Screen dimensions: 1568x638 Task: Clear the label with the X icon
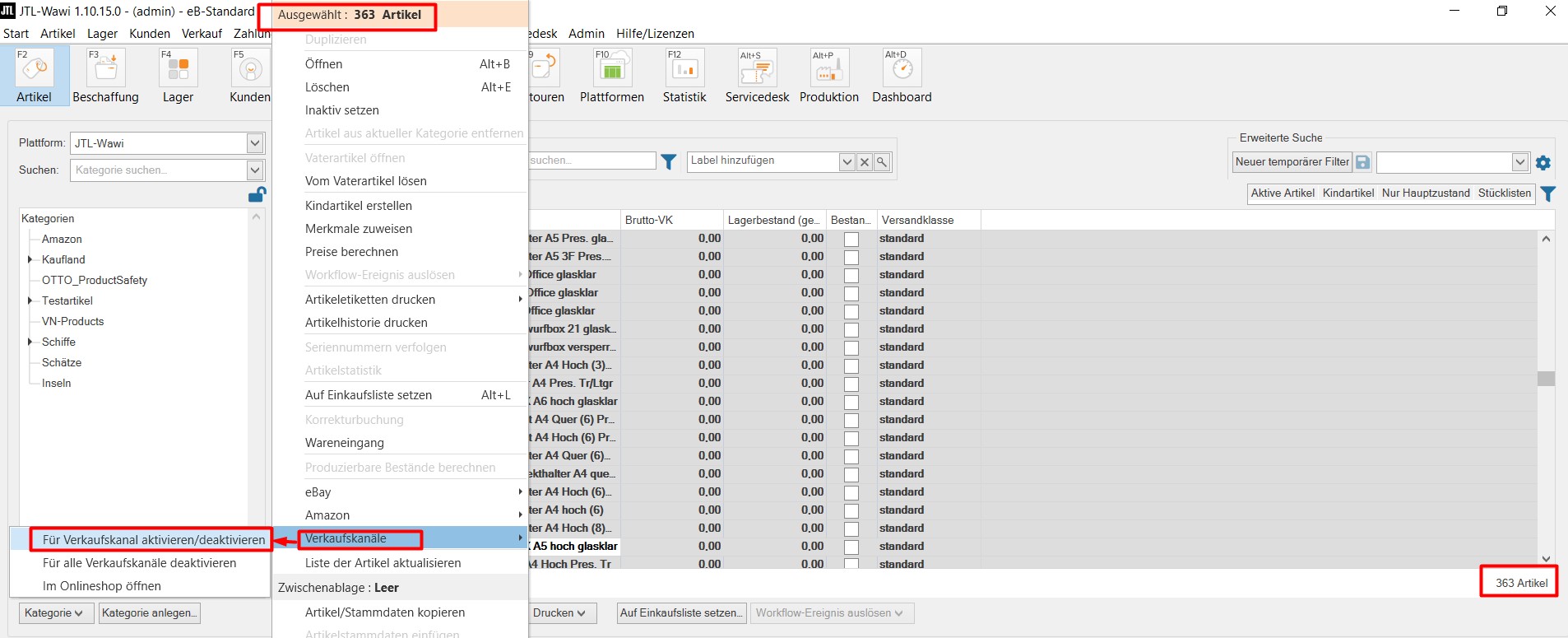[865, 162]
